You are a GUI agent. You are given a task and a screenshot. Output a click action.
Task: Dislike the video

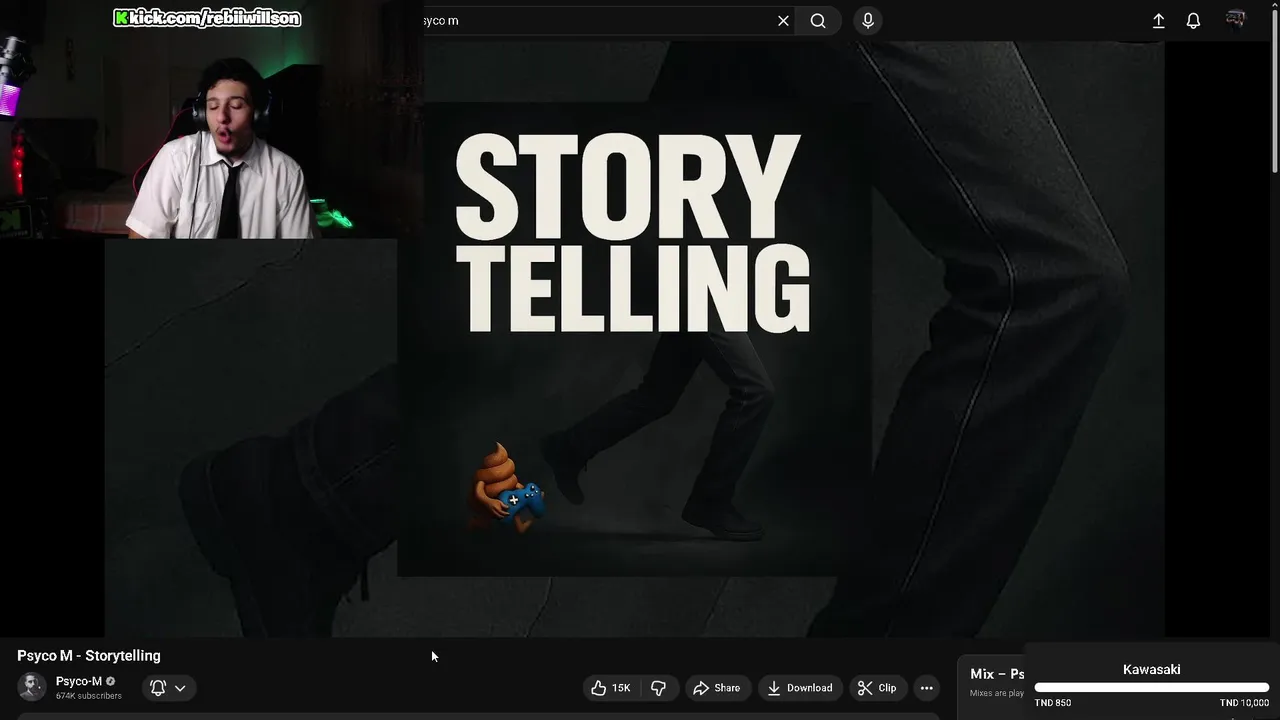pos(658,688)
